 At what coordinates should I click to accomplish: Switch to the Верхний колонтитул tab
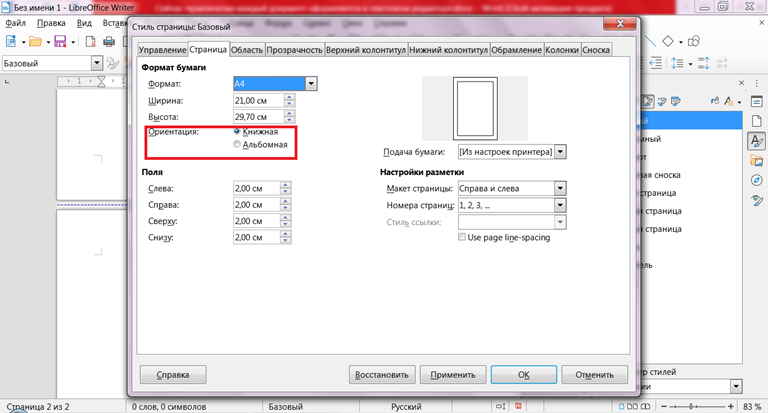pos(366,50)
